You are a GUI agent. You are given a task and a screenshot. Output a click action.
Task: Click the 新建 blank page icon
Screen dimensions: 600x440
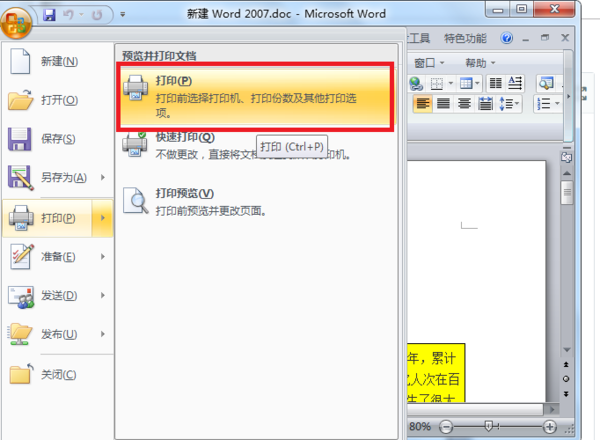[20, 61]
